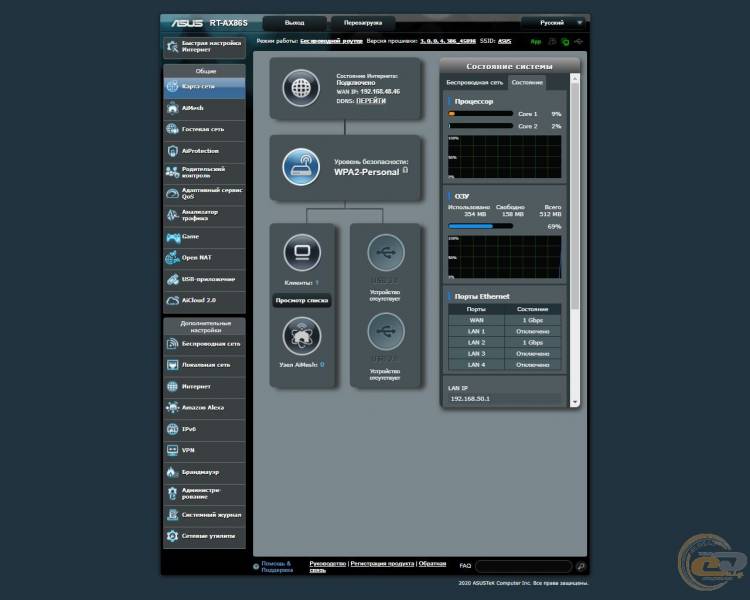Open Анализатор трафика traffic analyzer
The height and width of the screenshot is (600, 750).
[x=204, y=215]
